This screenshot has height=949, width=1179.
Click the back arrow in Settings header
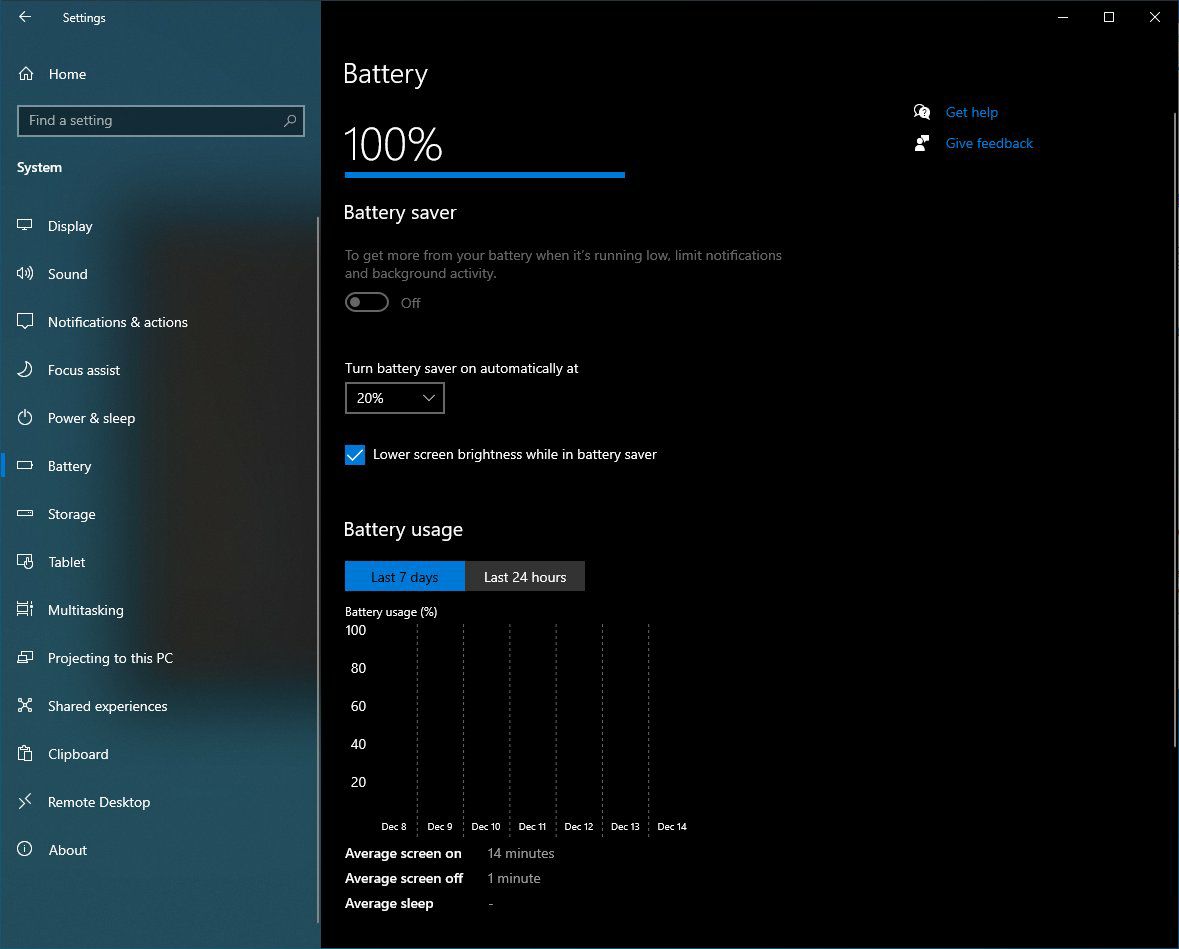coord(25,17)
